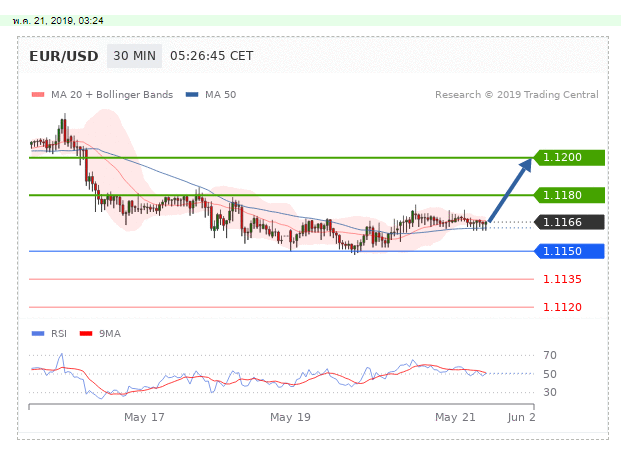Click the Research © 2019 Trading Central credit
Viewport: 621px width, 450px height.
coord(517,95)
